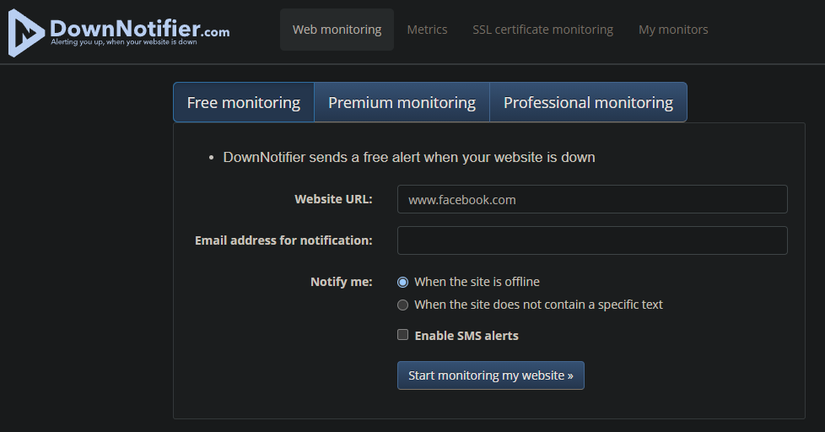Screen dimensions: 825x432
Task: Click the logo tagline 'Alerting you up, when your website is down'
Action: (x=124, y=42)
